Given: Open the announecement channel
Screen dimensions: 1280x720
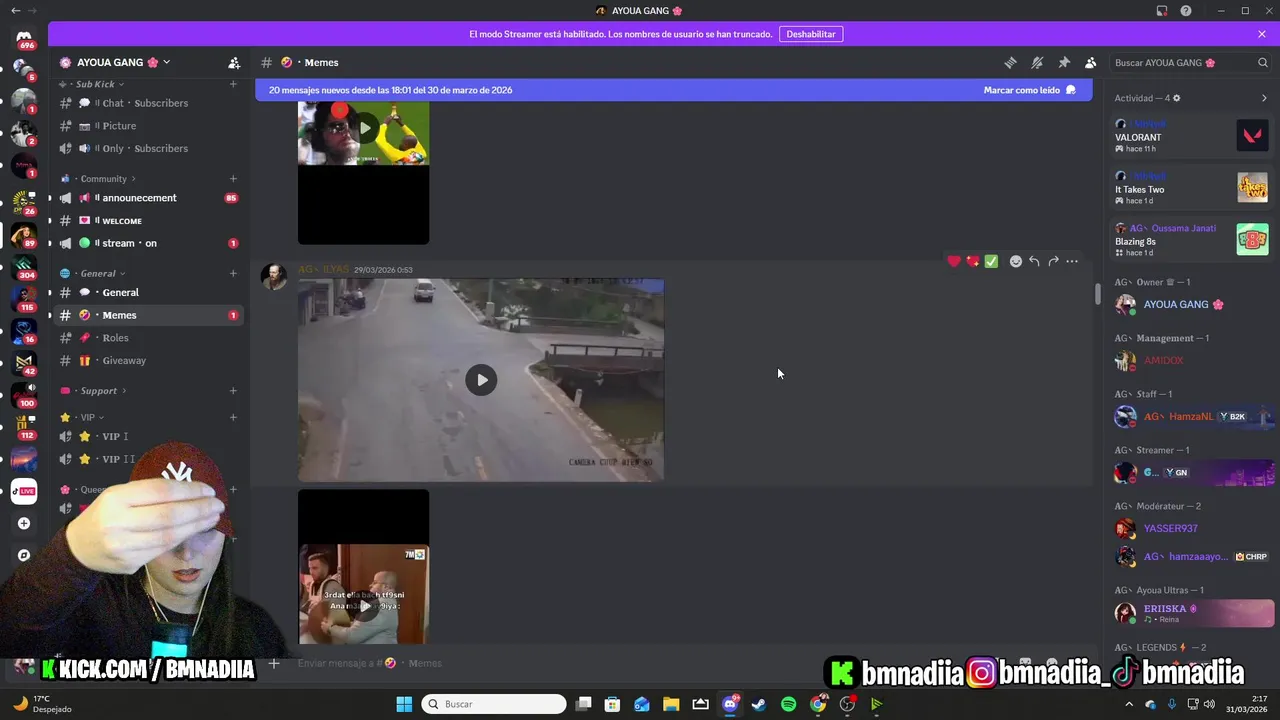Looking at the screenshot, I should click(148, 198).
